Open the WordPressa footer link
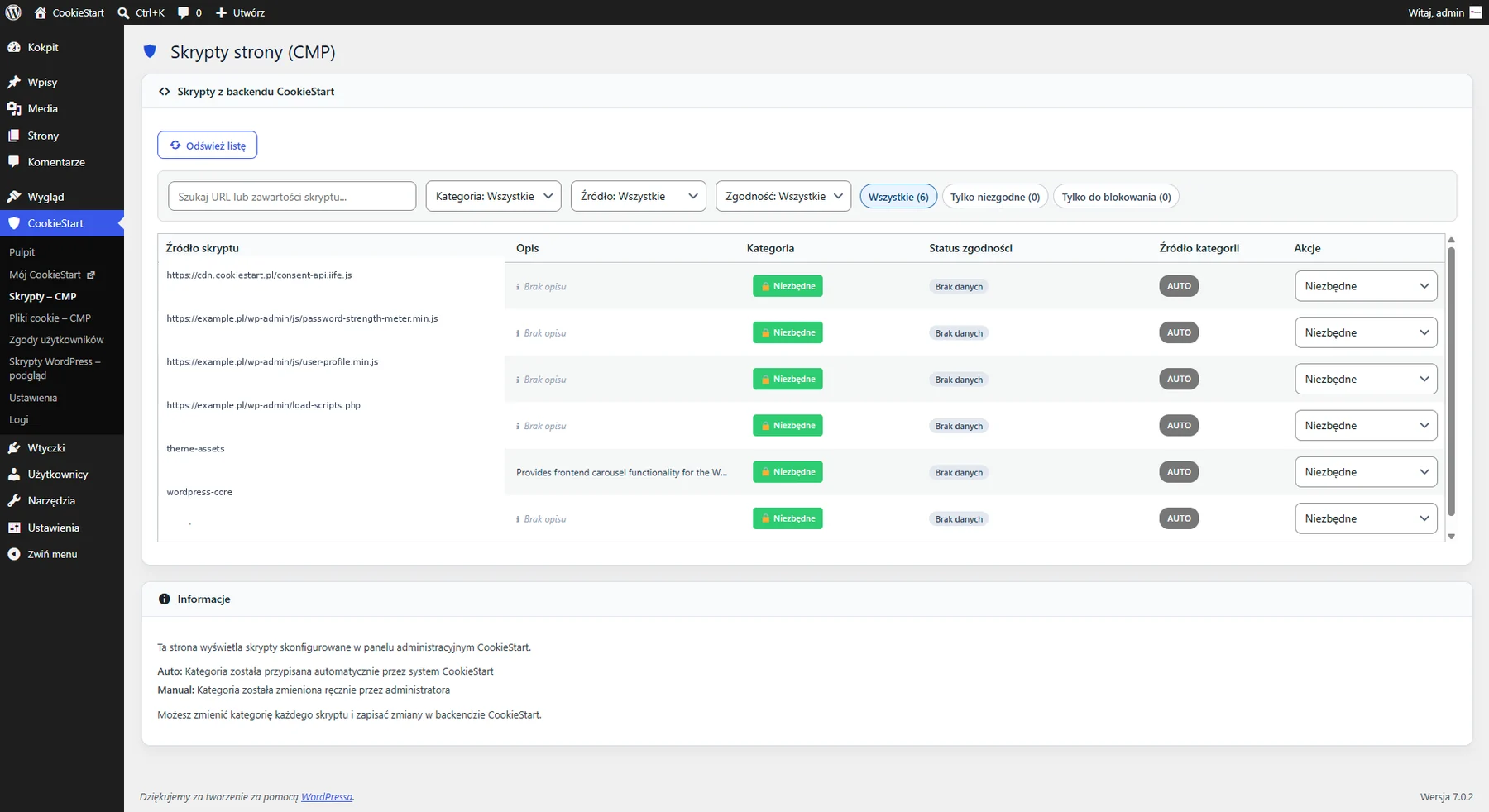This screenshot has height=812, width=1489. (x=327, y=797)
